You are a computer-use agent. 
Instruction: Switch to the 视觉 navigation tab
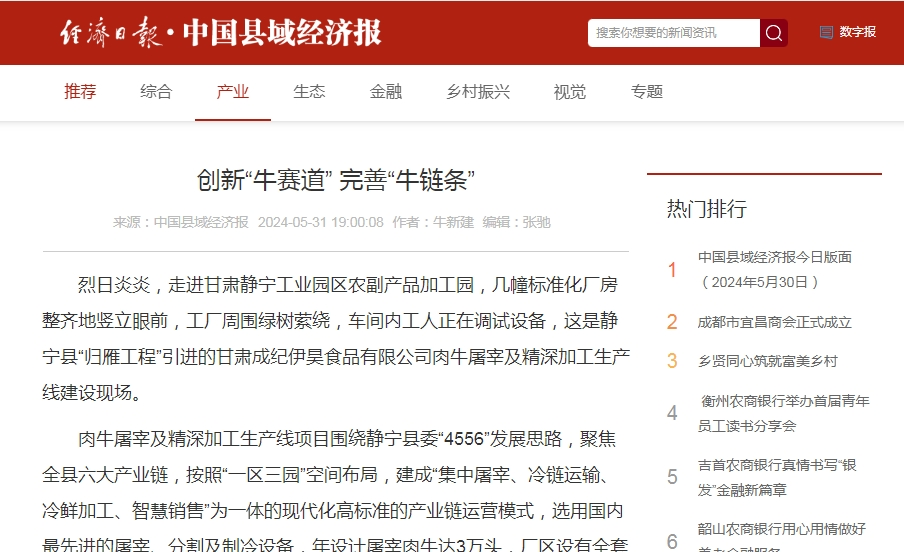click(570, 92)
